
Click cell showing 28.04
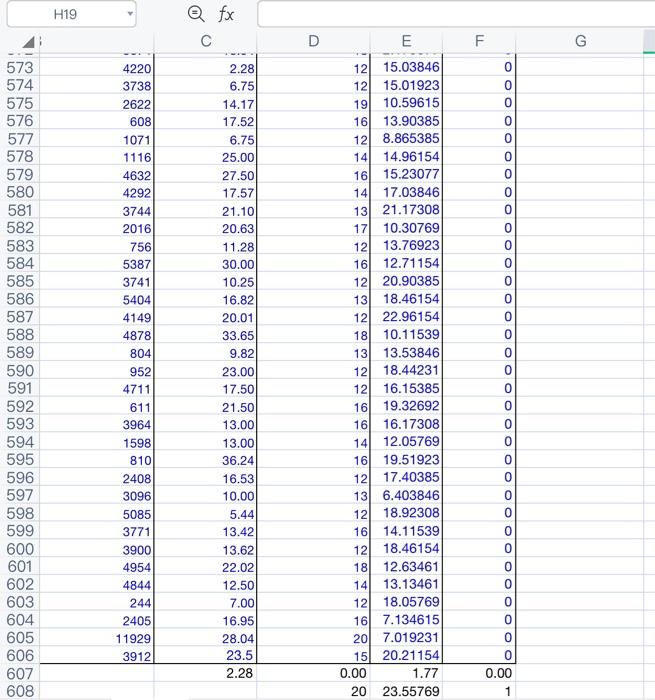click(205, 638)
